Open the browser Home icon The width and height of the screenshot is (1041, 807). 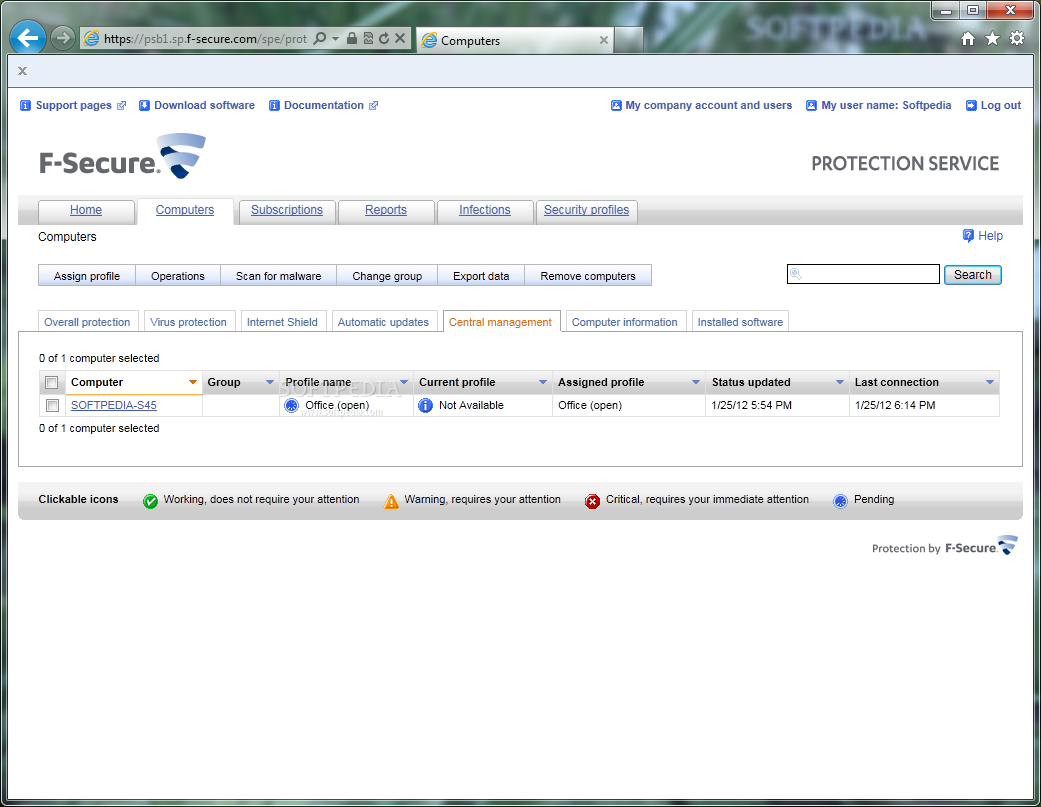tap(968, 38)
